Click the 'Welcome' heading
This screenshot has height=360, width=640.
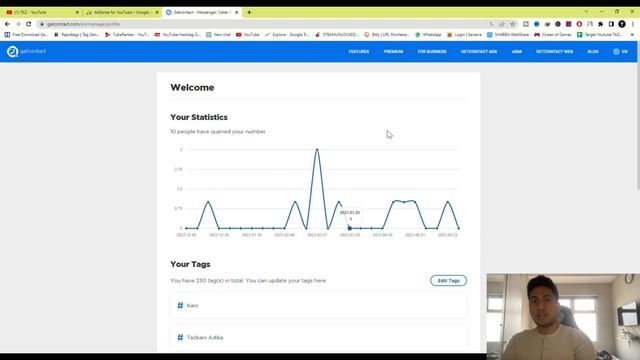(x=192, y=87)
